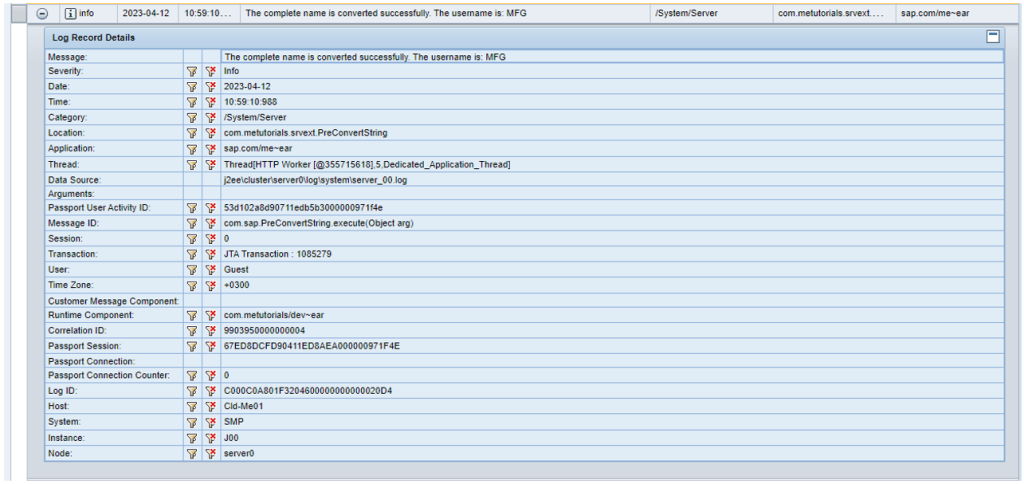The height and width of the screenshot is (484, 1024).
Task: Filter by Category /System/Server
Action: pos(192,117)
